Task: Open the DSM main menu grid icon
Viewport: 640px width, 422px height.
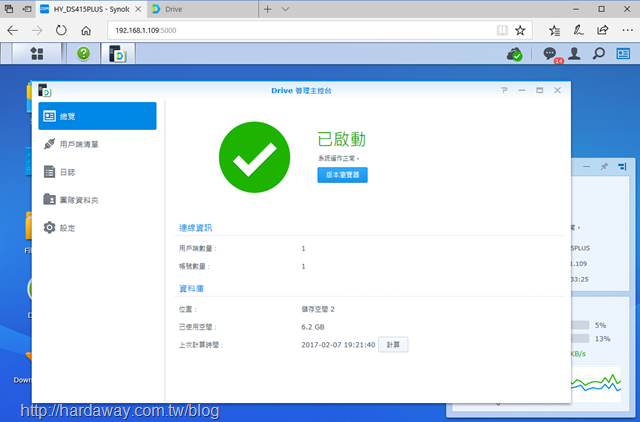Action: click(37, 53)
